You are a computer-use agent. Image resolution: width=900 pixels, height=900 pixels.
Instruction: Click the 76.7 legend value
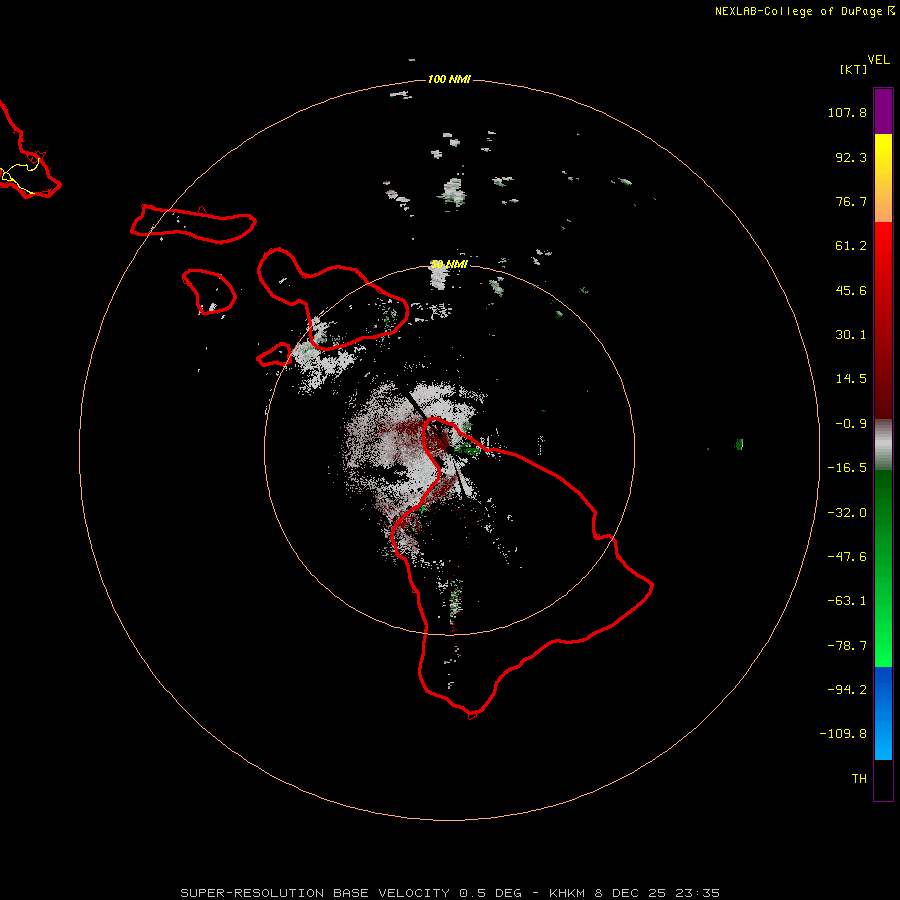(x=851, y=201)
